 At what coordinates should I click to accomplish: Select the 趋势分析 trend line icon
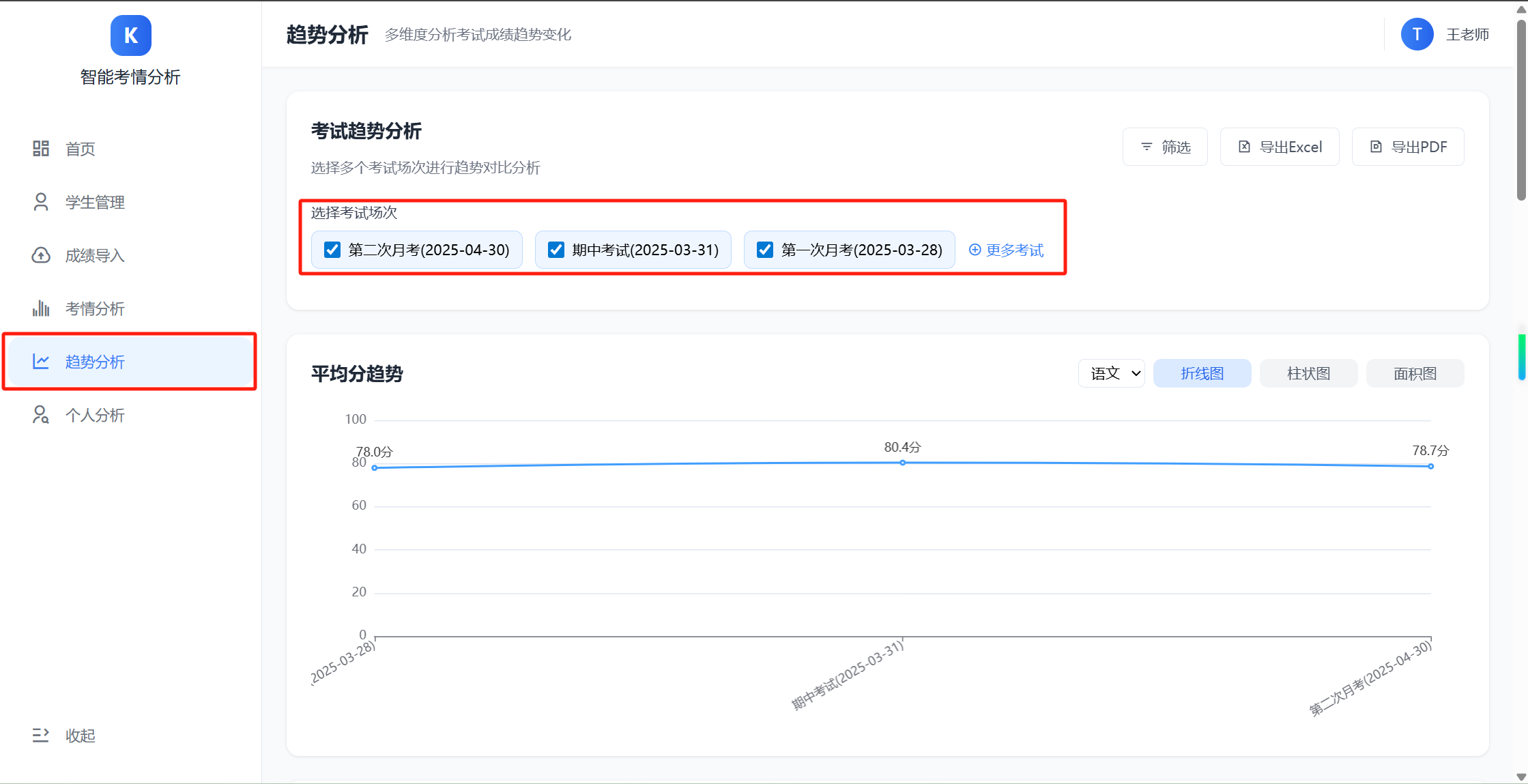[40, 362]
